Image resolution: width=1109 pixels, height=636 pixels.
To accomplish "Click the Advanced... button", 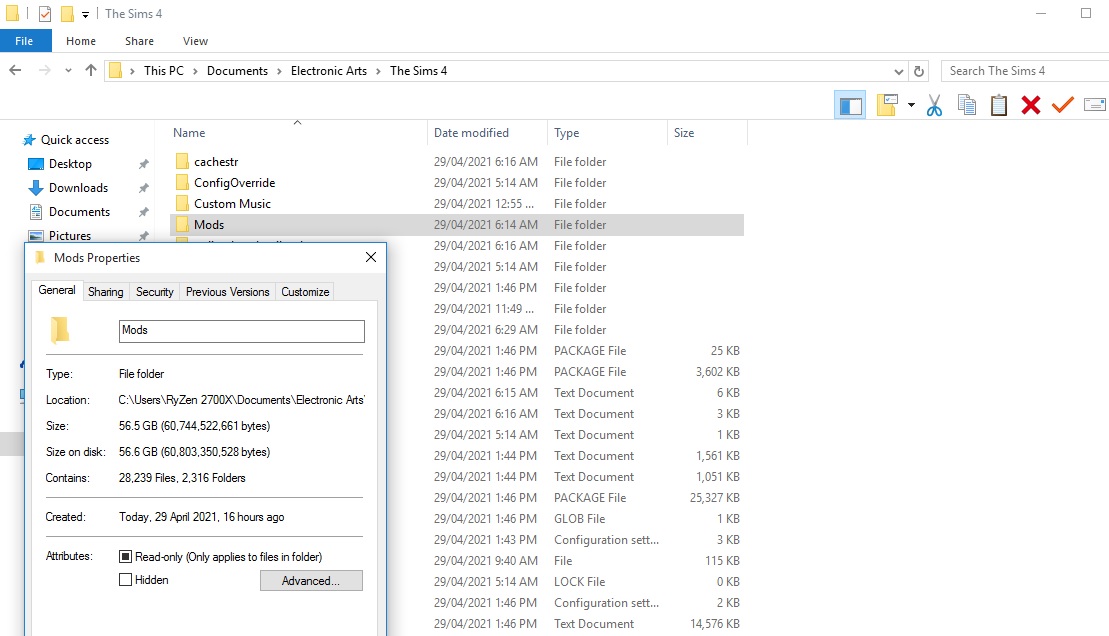I will click(311, 581).
